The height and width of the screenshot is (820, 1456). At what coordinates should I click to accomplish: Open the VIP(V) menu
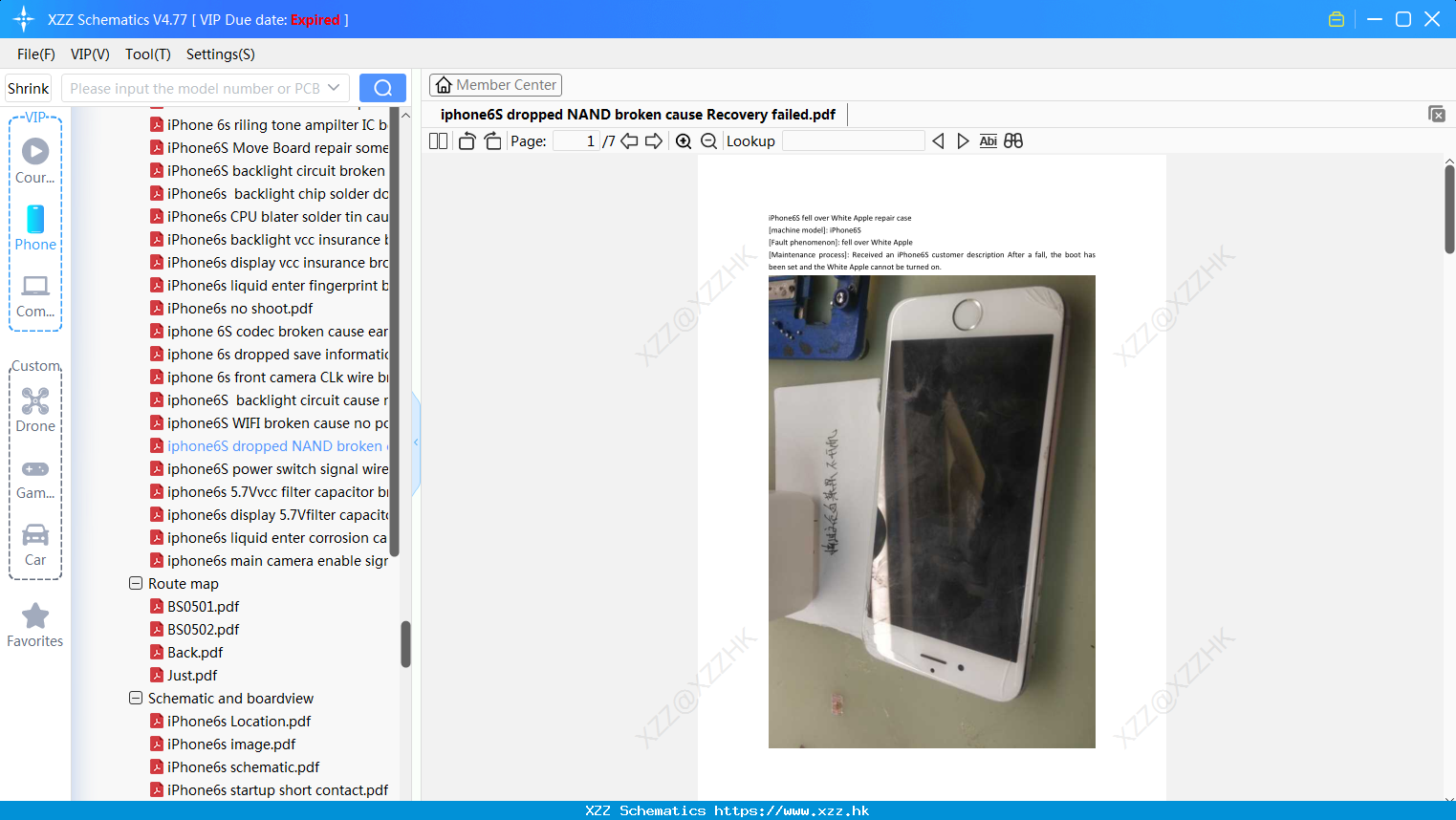[90, 54]
